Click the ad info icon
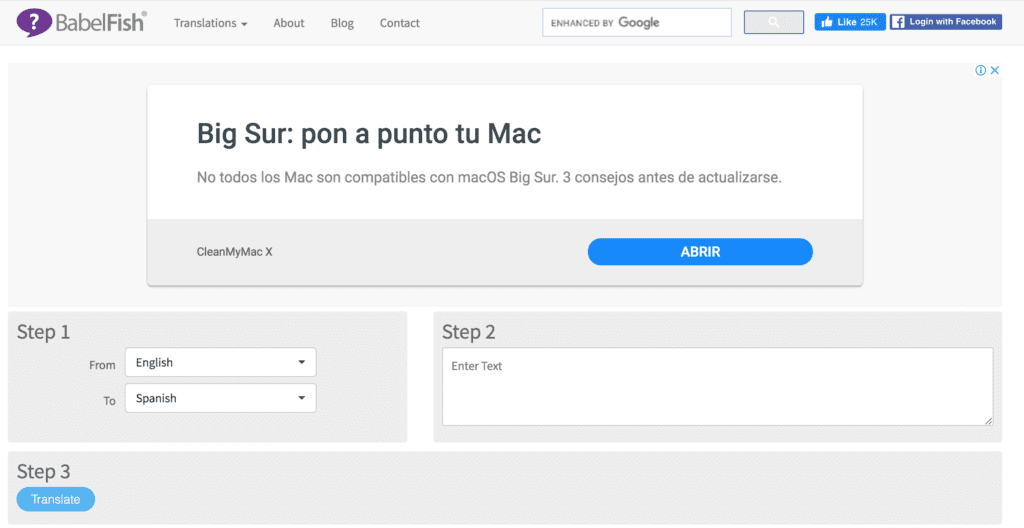This screenshot has width=1024, height=528. click(980, 71)
